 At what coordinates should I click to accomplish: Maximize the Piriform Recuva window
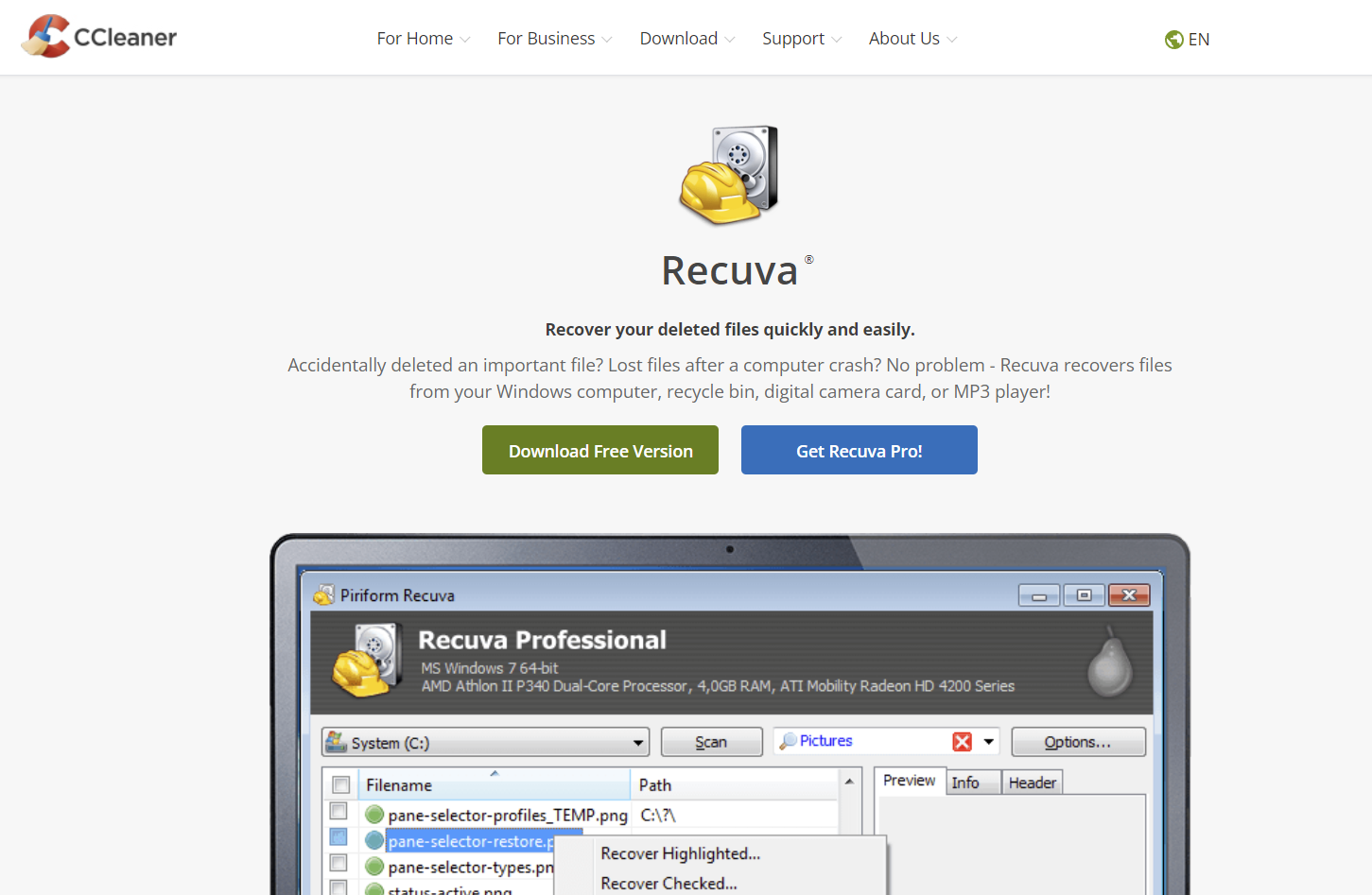point(1085,595)
